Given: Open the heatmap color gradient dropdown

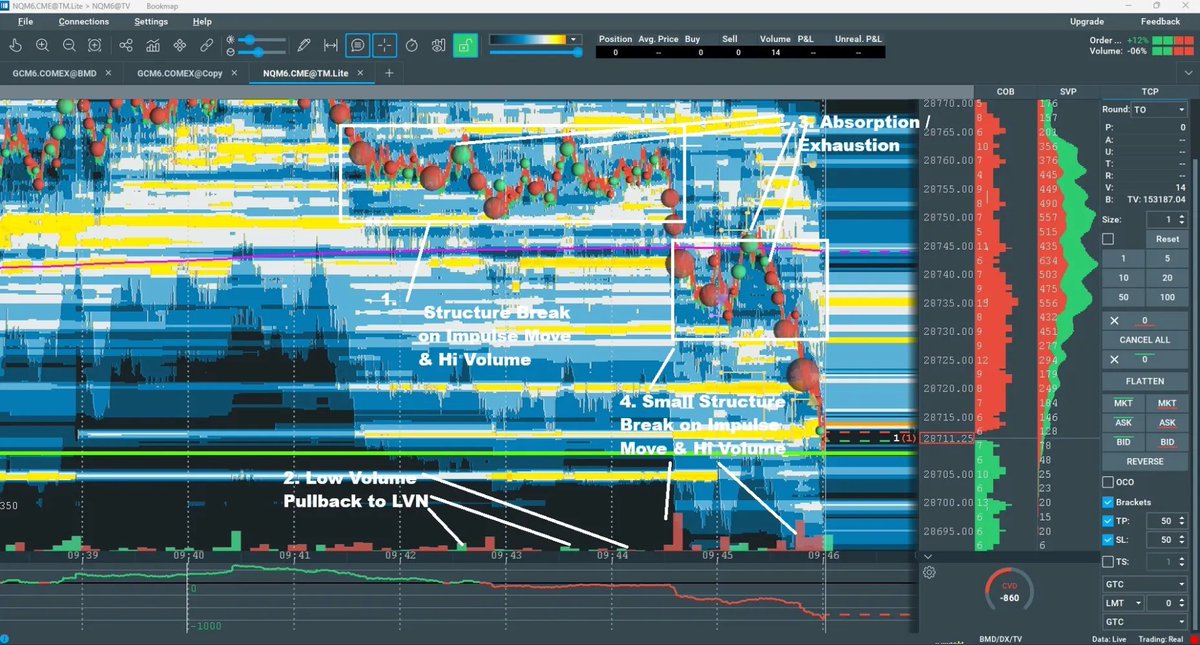Looking at the screenshot, I should tap(574, 40).
